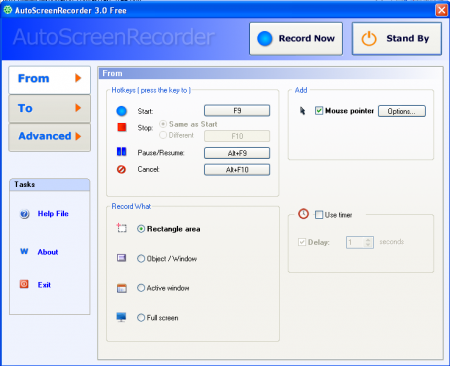Expand the Advanced section arrow

(x=78, y=136)
